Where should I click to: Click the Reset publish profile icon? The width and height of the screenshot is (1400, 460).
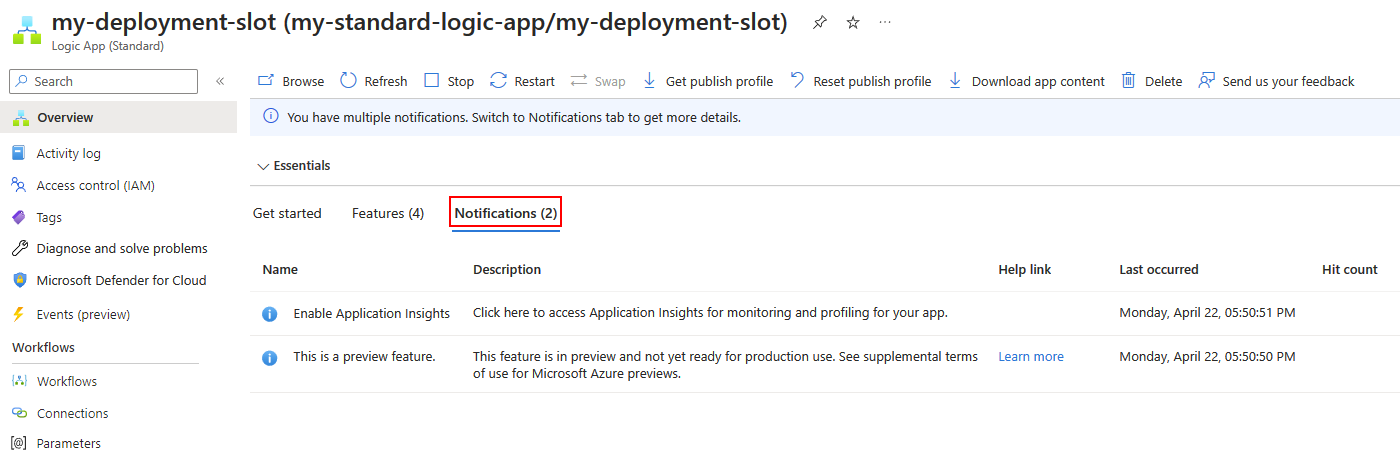coord(797,81)
